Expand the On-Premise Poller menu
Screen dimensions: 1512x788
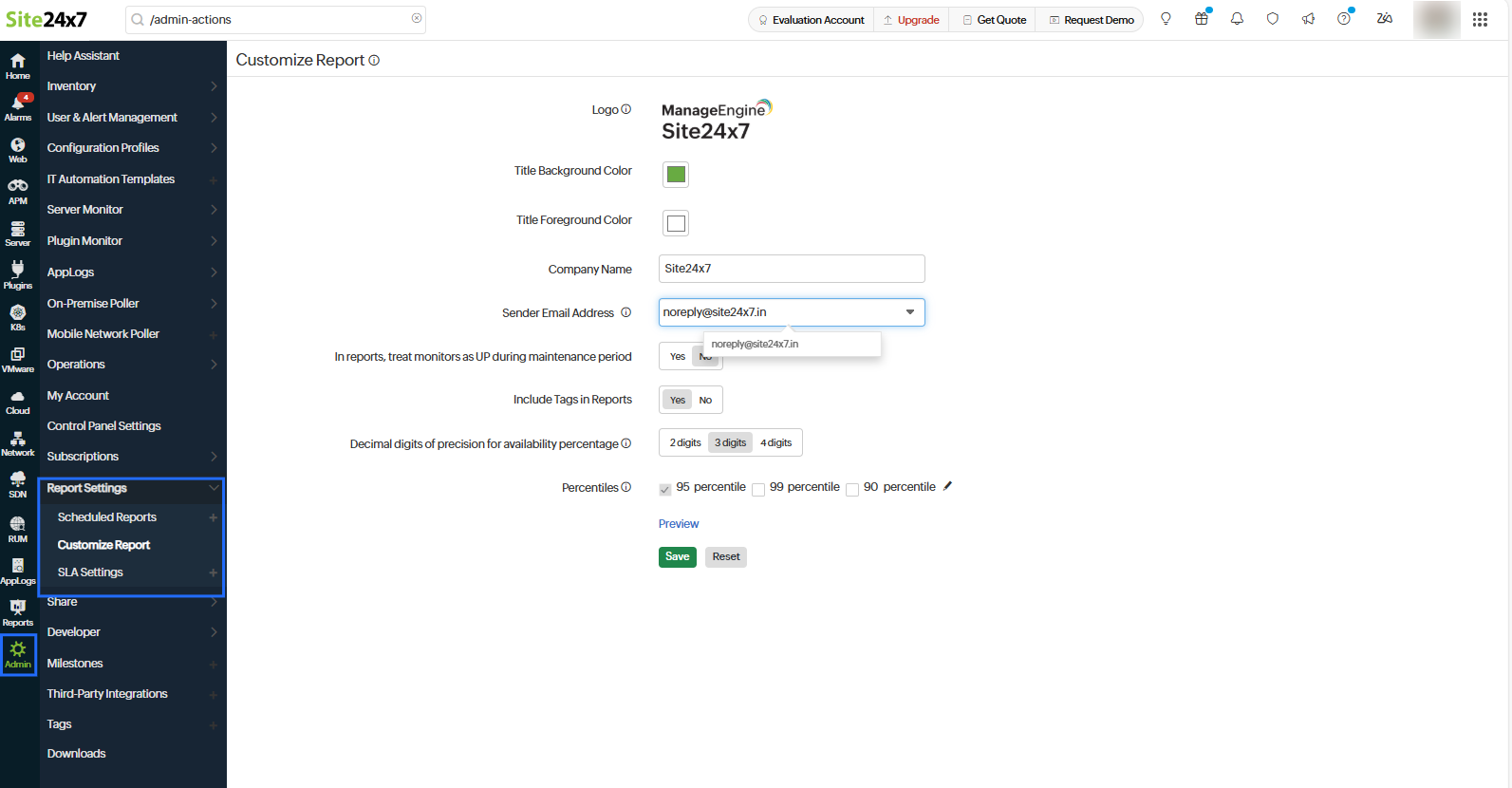point(131,304)
